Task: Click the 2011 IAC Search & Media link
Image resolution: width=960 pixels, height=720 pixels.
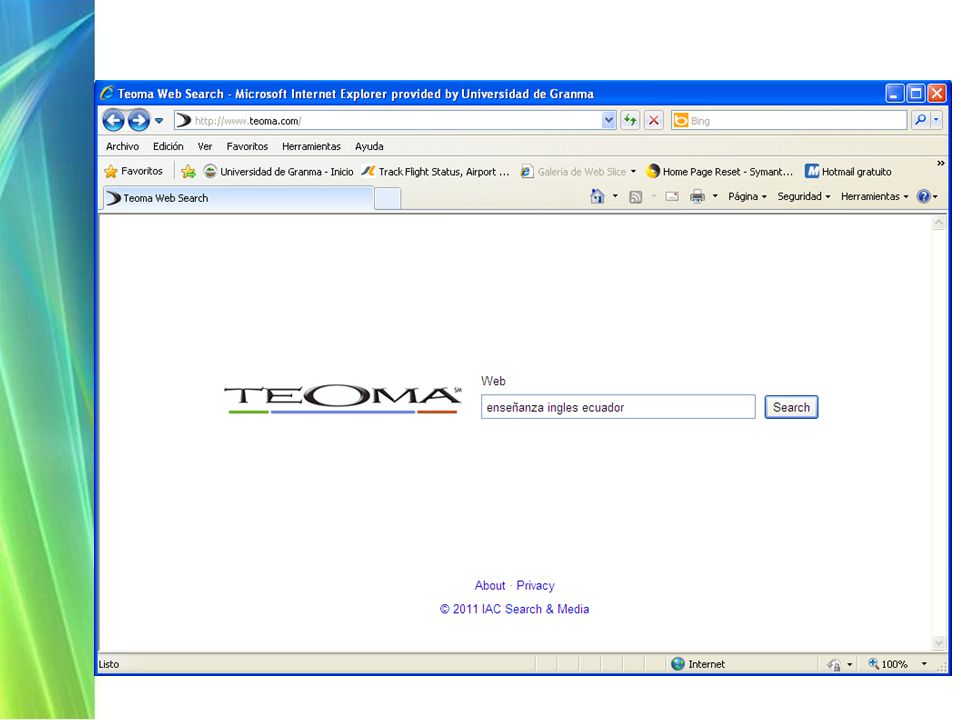Action: click(514, 609)
